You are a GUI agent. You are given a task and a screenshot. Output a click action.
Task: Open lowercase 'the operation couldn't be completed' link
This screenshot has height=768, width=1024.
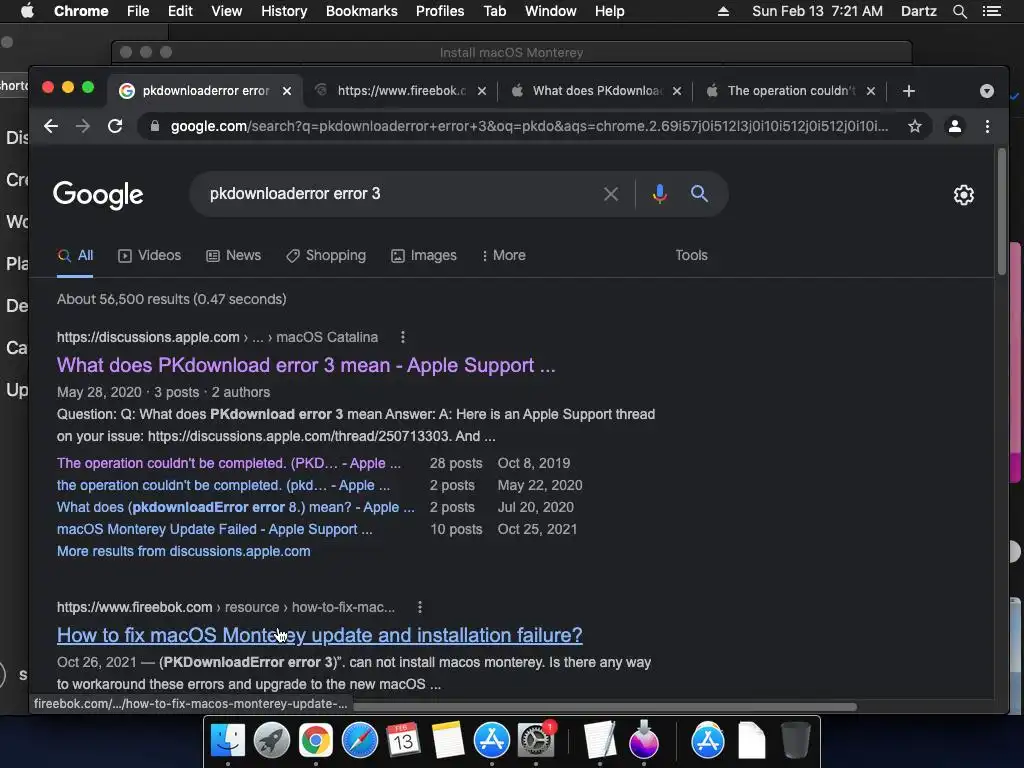[223, 485]
